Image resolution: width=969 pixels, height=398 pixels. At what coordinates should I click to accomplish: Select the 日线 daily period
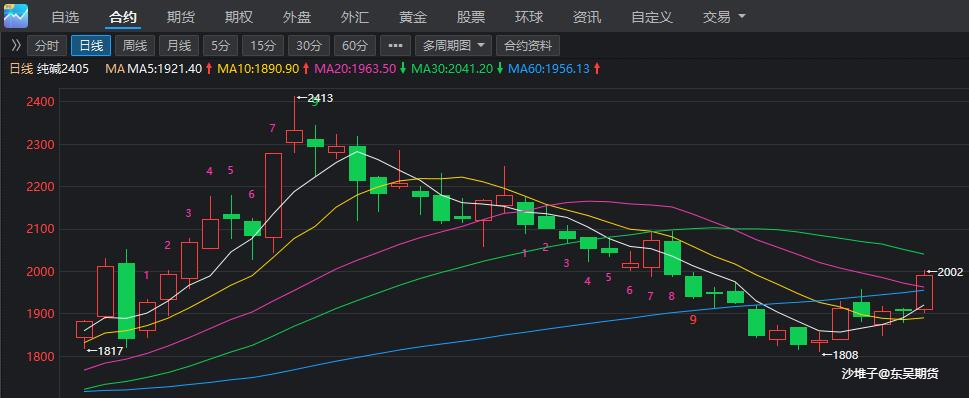tap(91, 46)
